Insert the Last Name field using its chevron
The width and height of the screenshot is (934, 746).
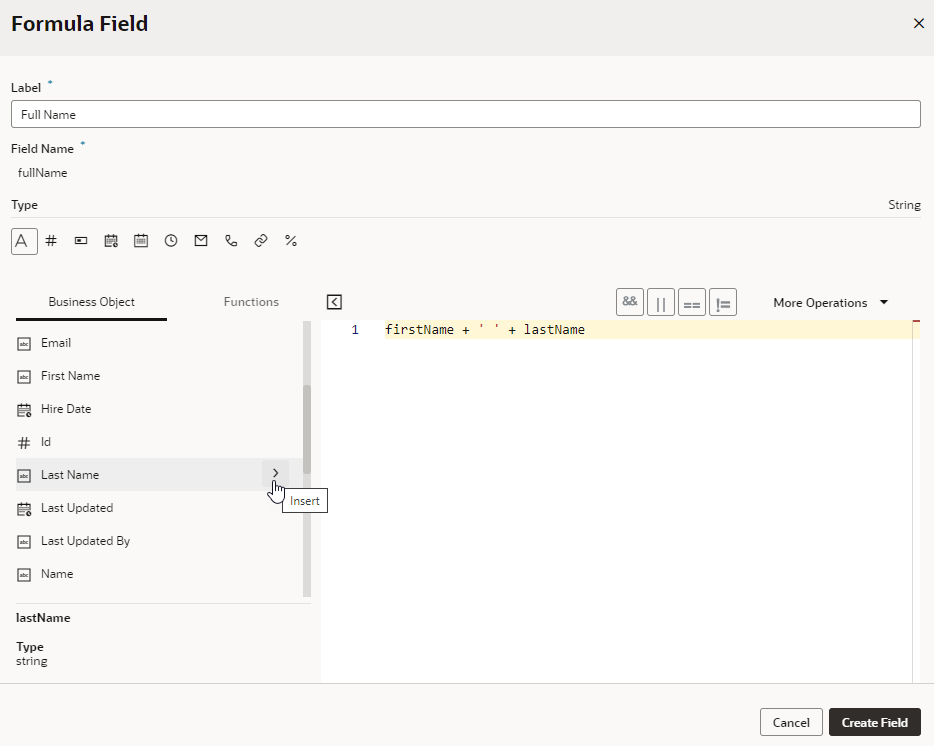click(275, 474)
